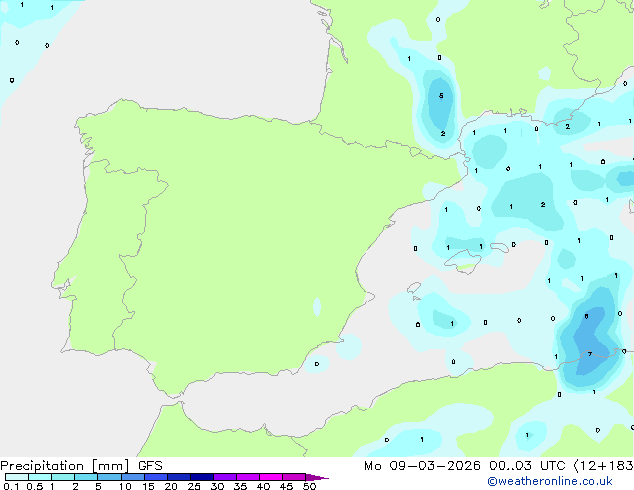Select the 45–50 mm legend color swatch
The width and height of the screenshot is (634, 490).
tap(294, 477)
